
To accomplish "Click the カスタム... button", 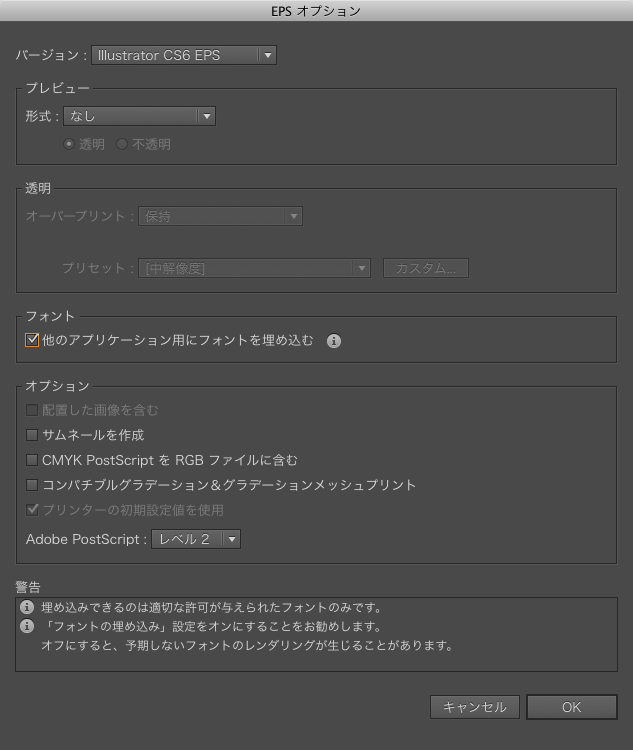I will coord(425,268).
